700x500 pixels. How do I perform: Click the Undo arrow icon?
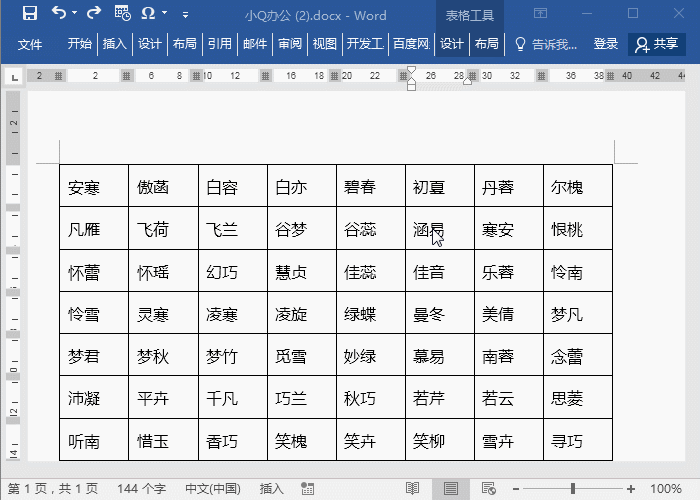click(59, 12)
